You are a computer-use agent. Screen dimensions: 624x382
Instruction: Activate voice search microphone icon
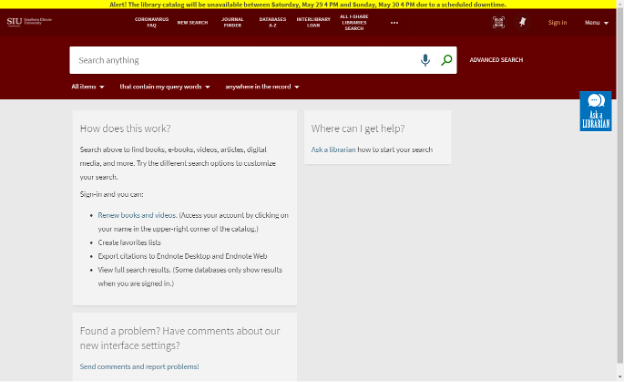point(425,60)
